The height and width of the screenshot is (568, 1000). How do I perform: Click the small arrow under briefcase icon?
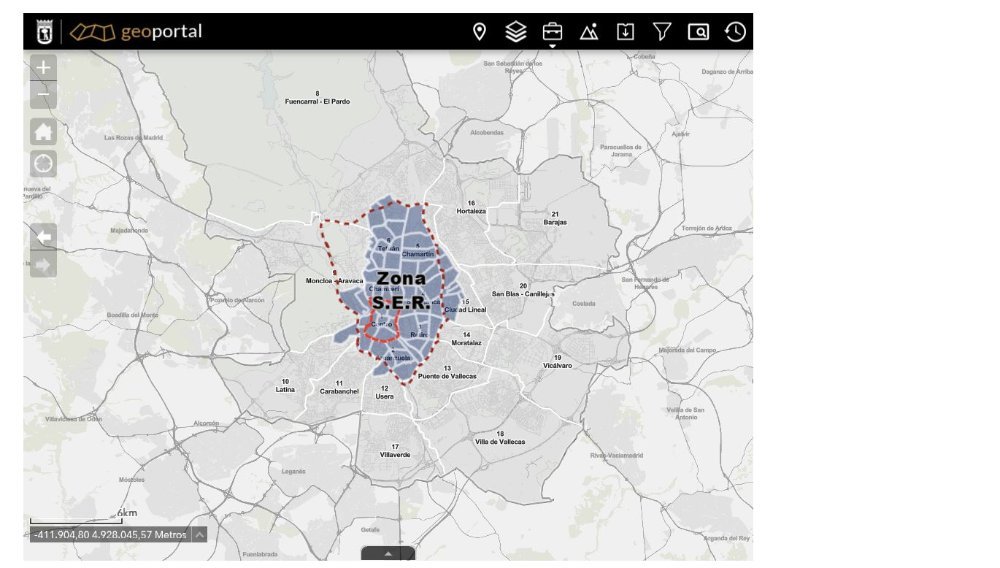[x=552, y=46]
